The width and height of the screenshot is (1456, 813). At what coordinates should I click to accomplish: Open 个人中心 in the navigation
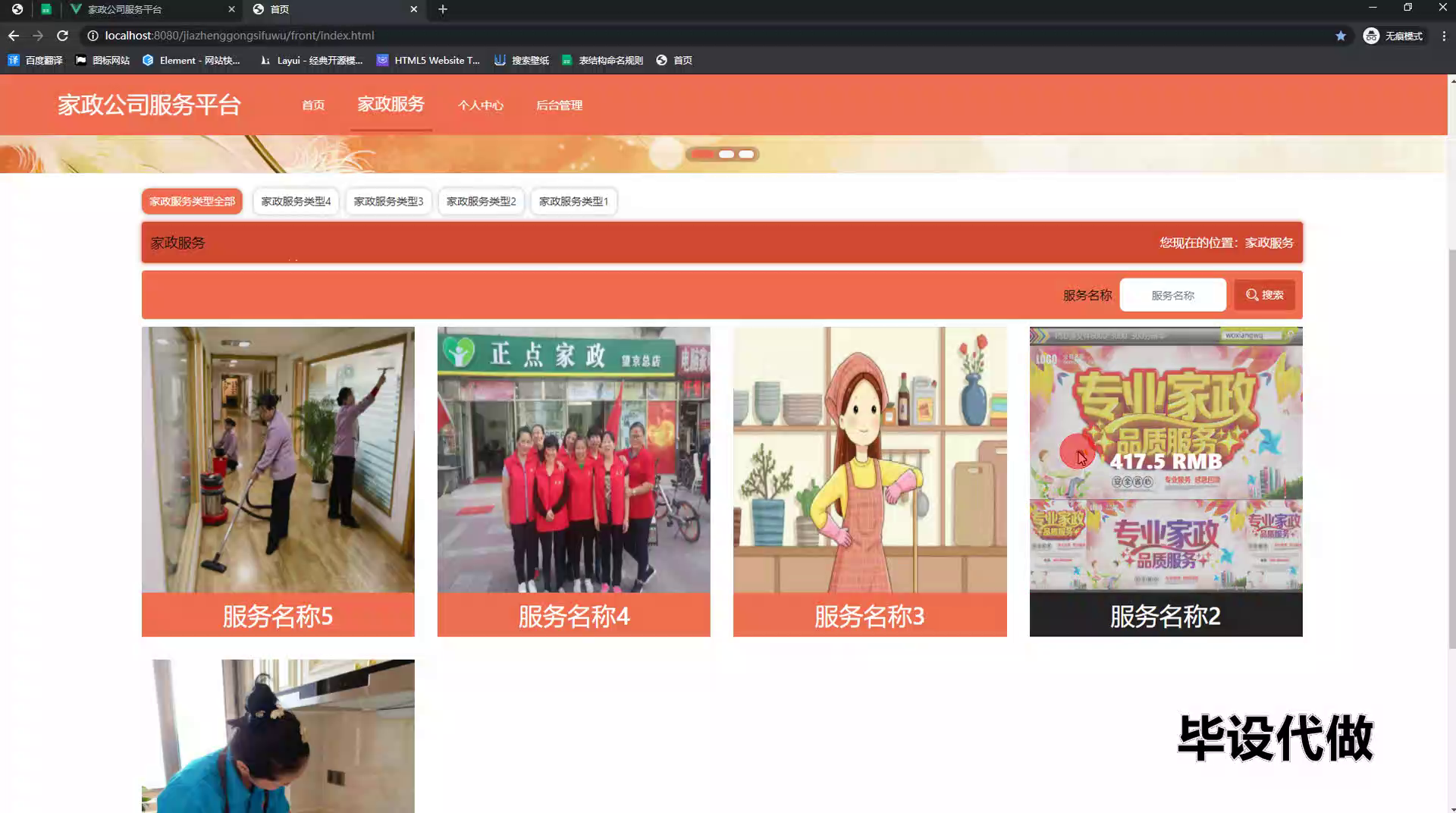(480, 105)
